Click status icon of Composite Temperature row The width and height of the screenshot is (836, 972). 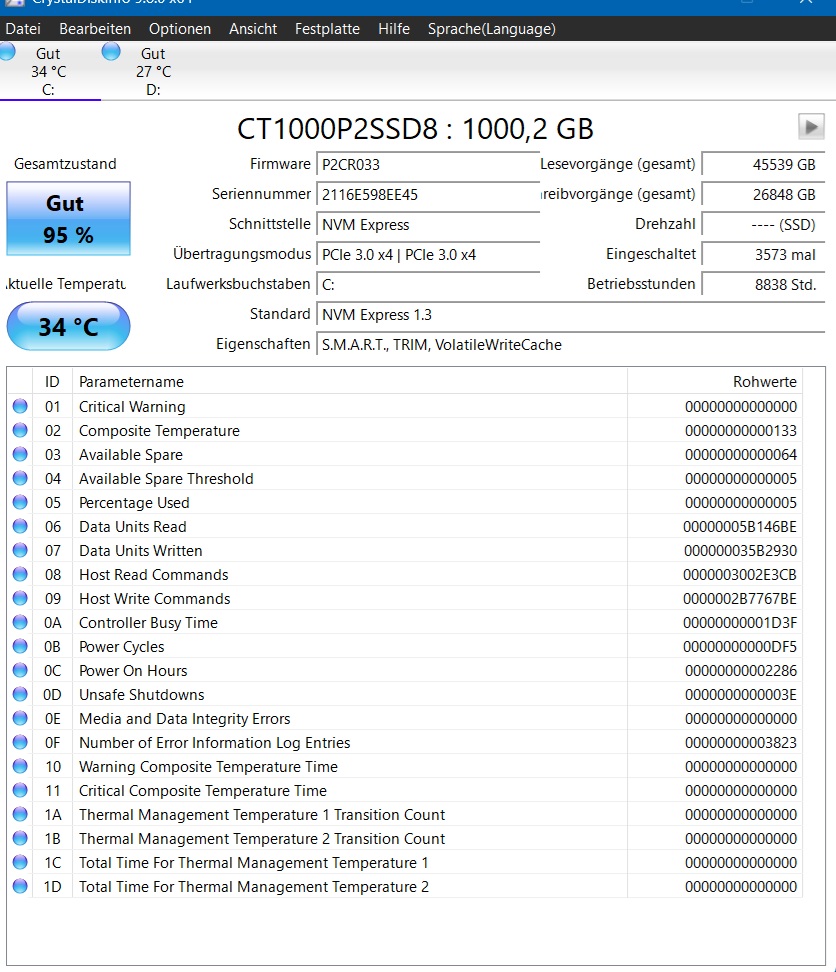pyautogui.click(x=20, y=430)
